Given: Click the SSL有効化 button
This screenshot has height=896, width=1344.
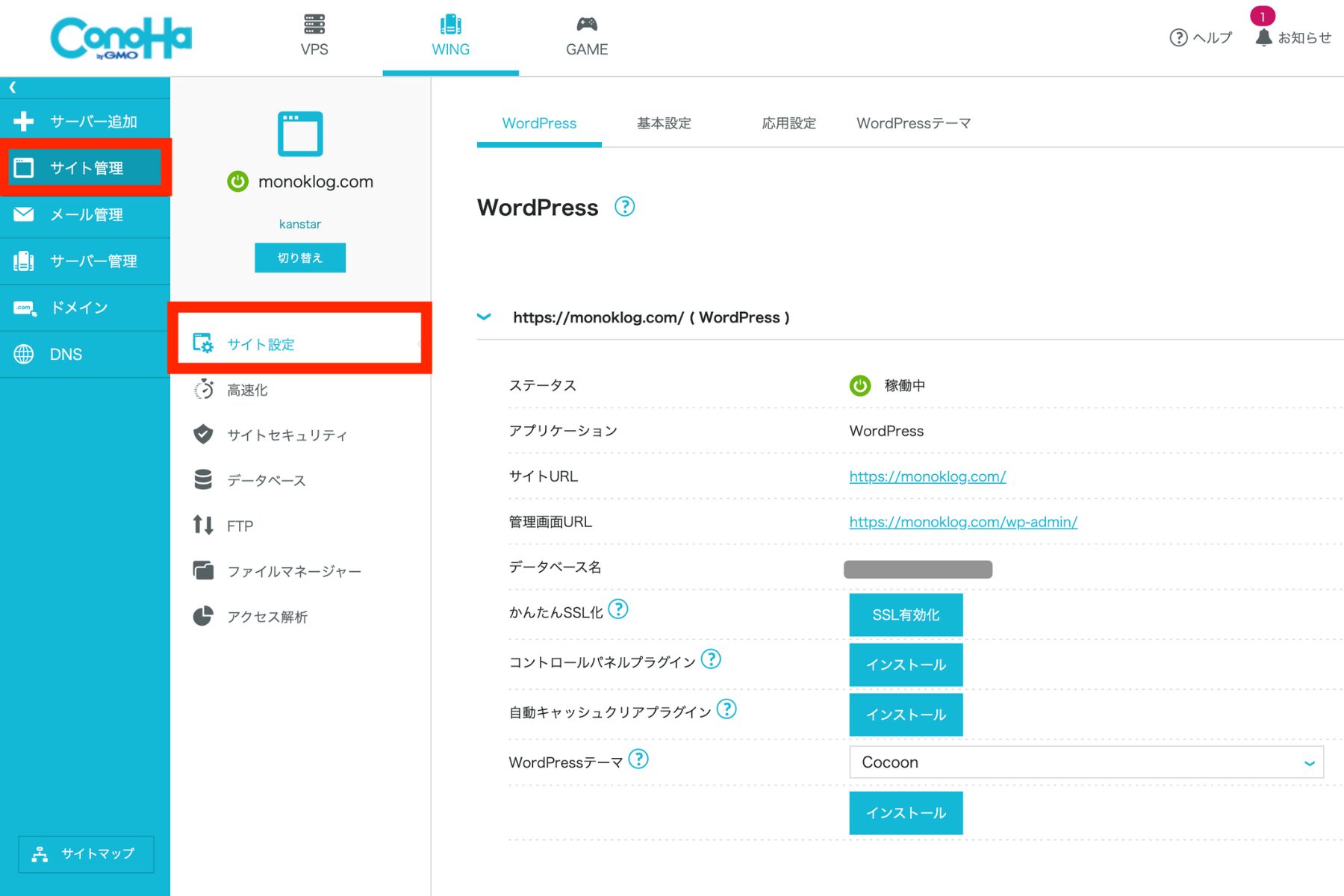Looking at the screenshot, I should point(906,615).
